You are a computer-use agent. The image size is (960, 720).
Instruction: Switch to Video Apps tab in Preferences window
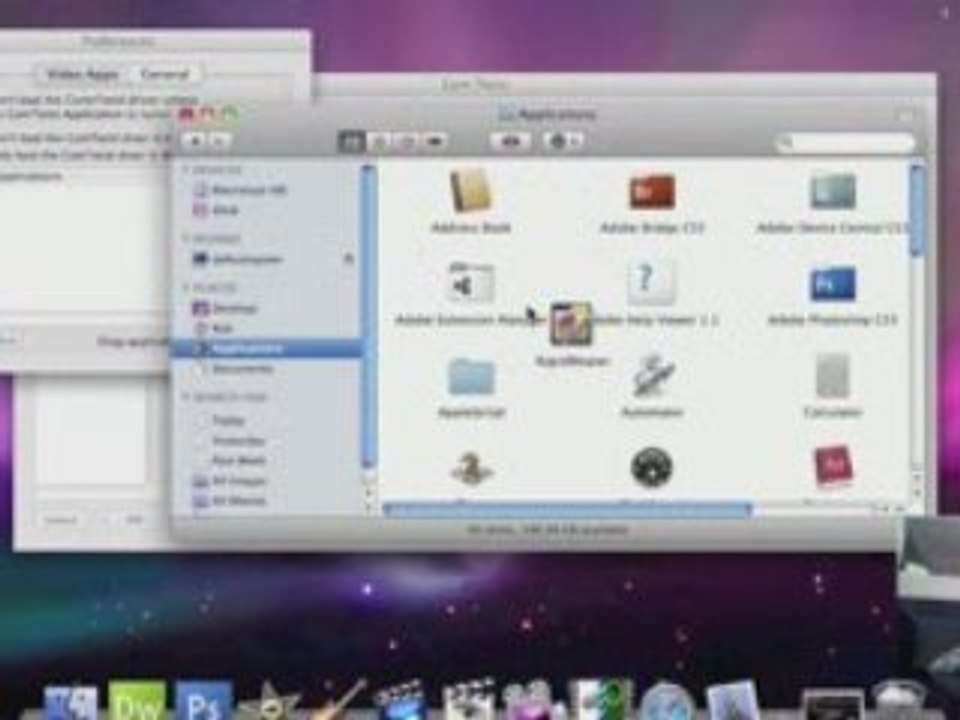point(83,74)
